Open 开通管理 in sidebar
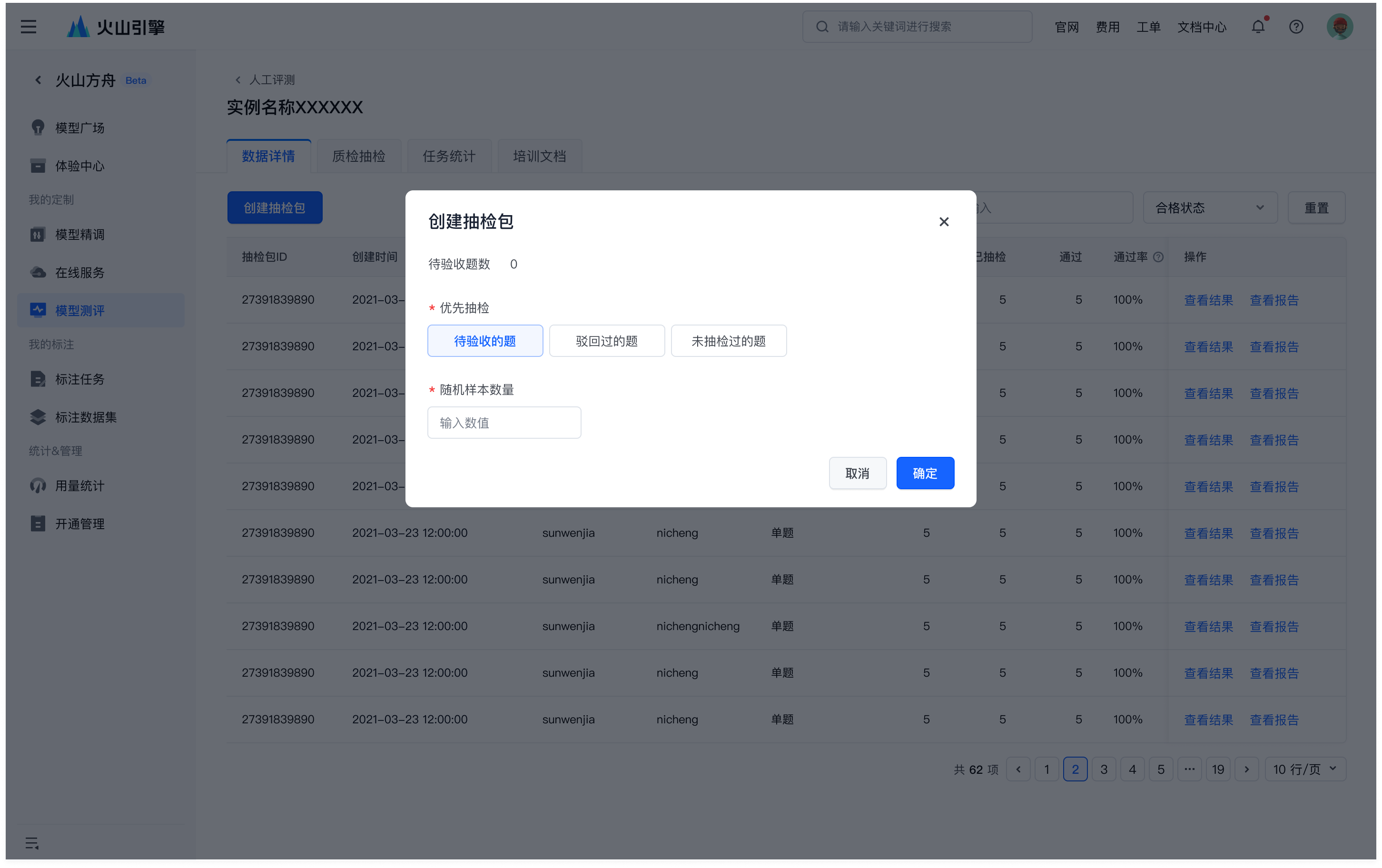Image resolution: width=1382 pixels, height=868 pixels. click(101, 523)
